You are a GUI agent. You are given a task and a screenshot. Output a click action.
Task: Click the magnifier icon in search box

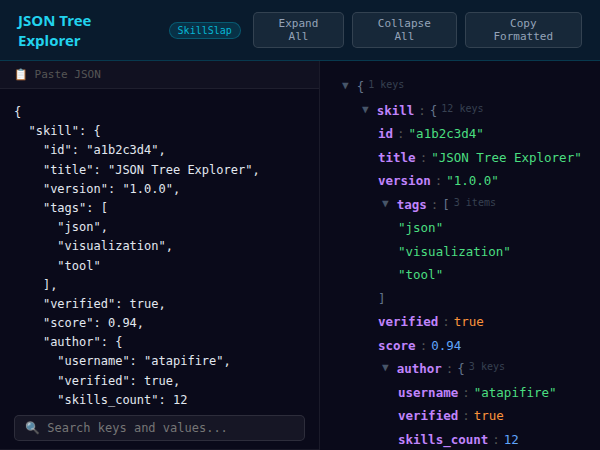click(32, 428)
